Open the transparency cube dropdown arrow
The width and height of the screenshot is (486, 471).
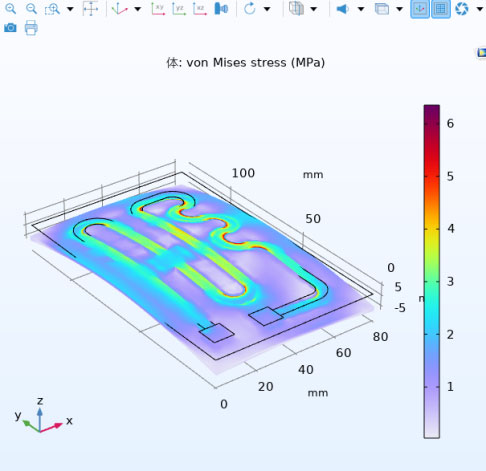click(313, 9)
